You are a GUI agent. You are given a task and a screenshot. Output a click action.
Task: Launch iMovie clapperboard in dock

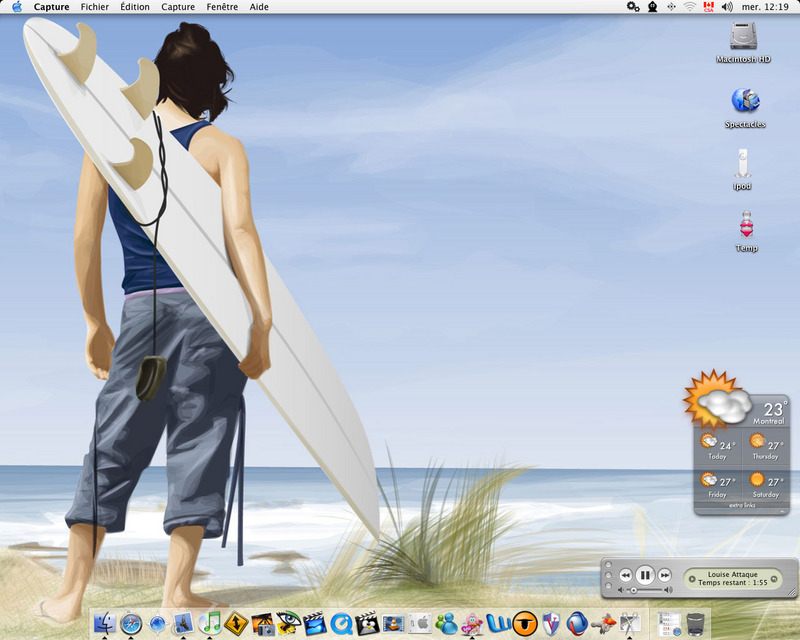(x=315, y=623)
